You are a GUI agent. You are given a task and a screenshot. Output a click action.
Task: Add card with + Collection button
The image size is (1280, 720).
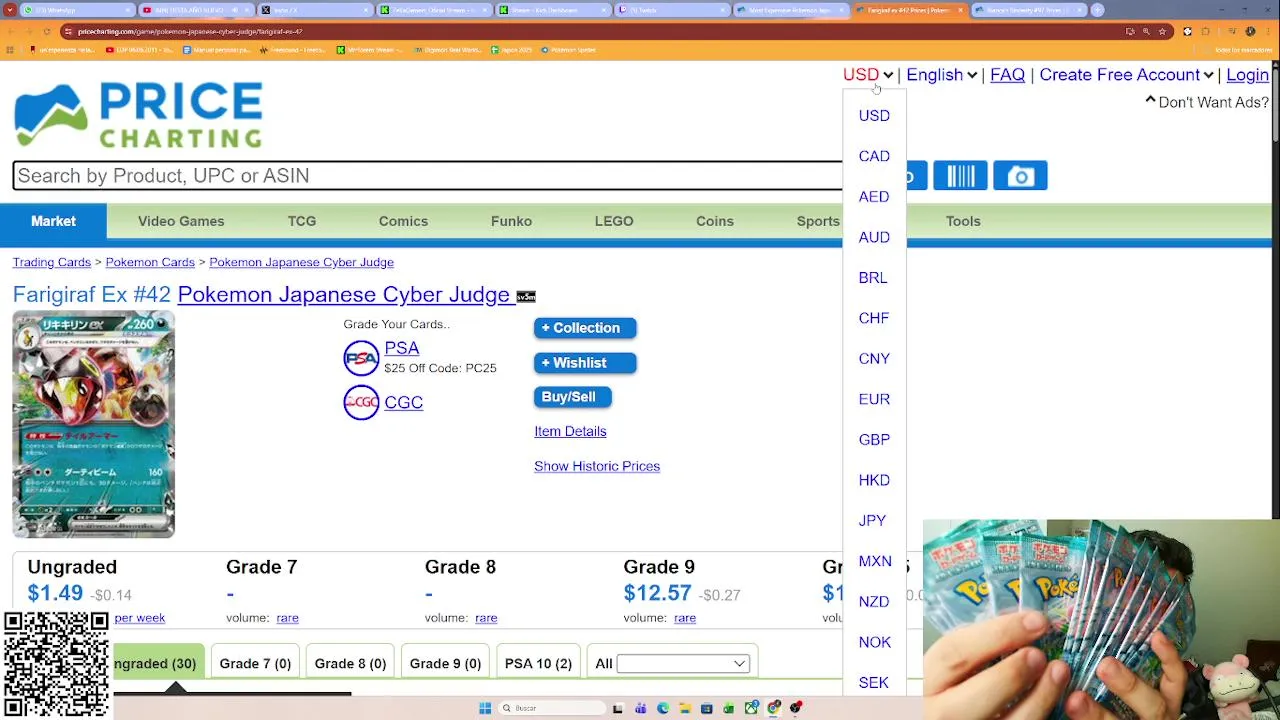pyautogui.click(x=585, y=328)
